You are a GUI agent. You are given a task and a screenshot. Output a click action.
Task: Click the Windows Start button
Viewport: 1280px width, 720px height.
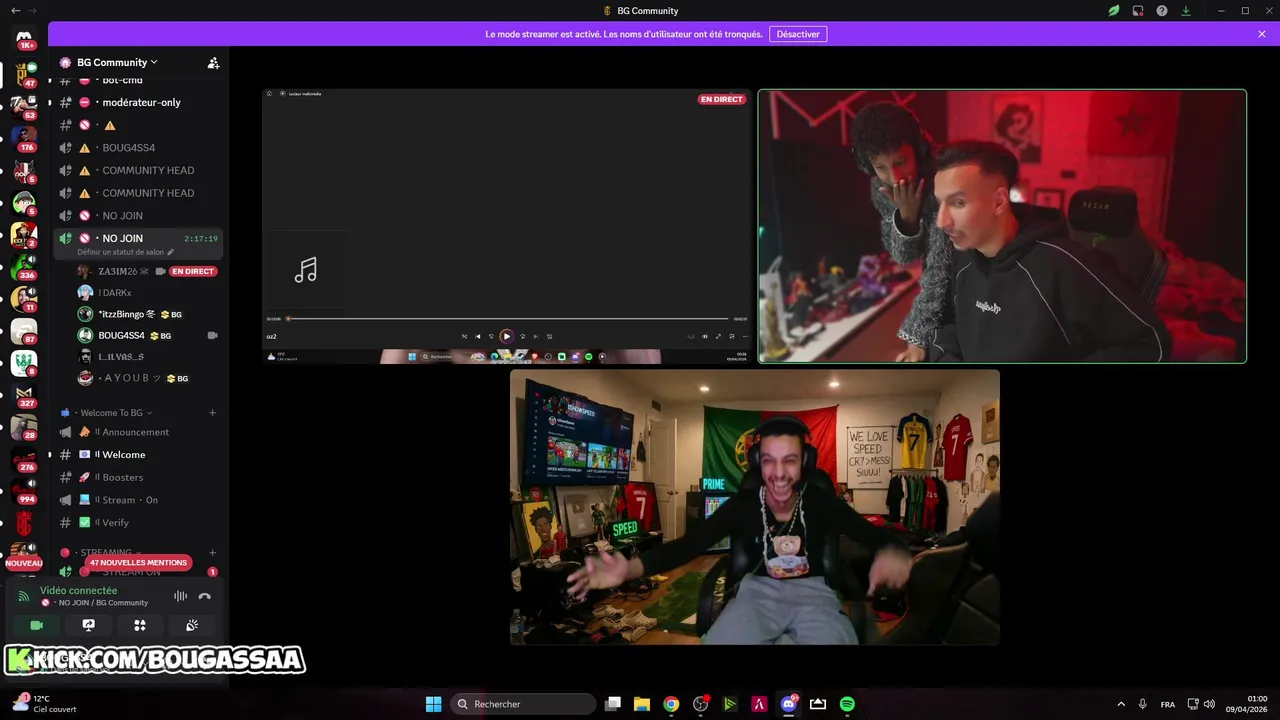tap(433, 704)
